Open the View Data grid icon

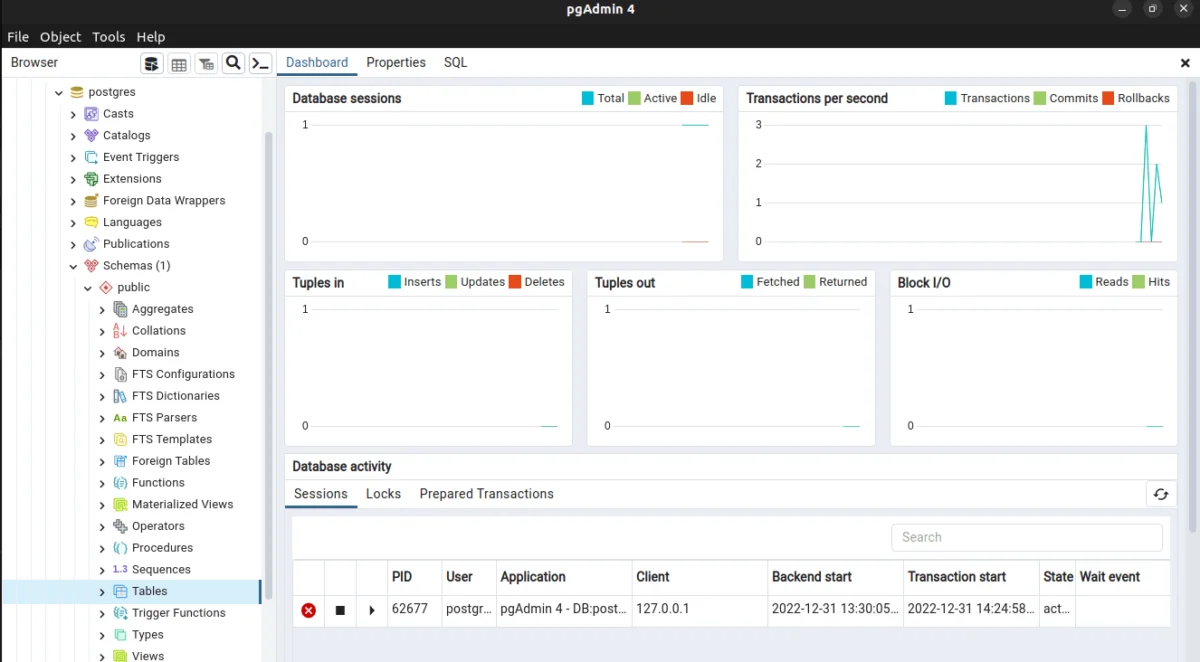tap(179, 63)
